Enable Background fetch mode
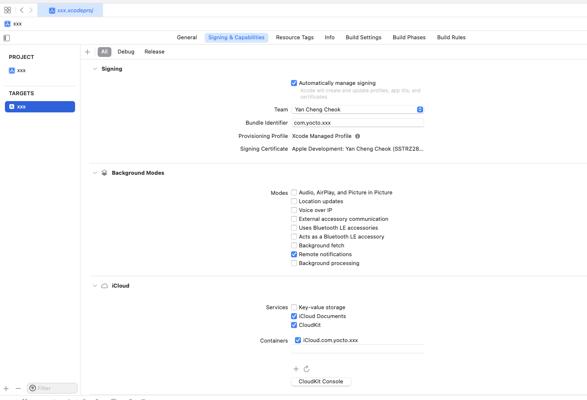The image size is (587, 400). (x=294, y=245)
